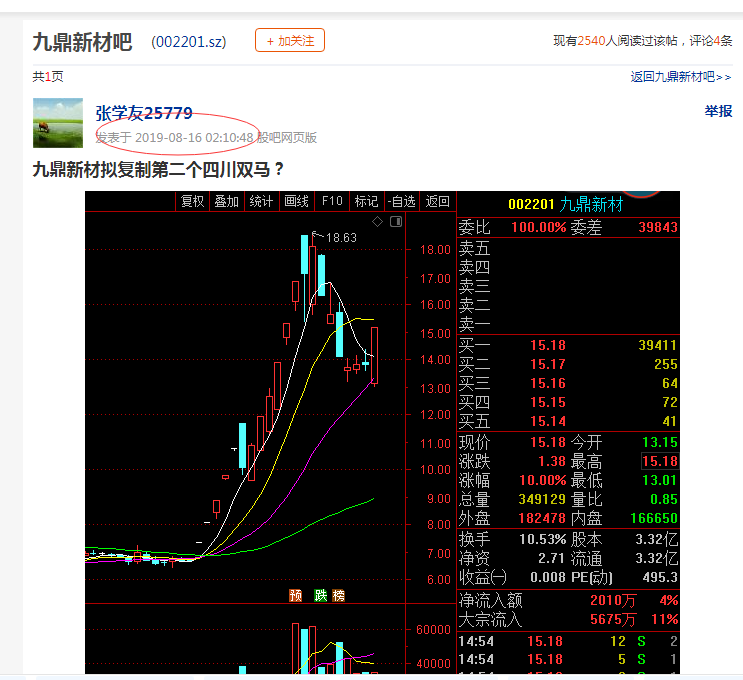Click the 跌 badge icon
This screenshot has width=743, height=680.
(x=321, y=595)
